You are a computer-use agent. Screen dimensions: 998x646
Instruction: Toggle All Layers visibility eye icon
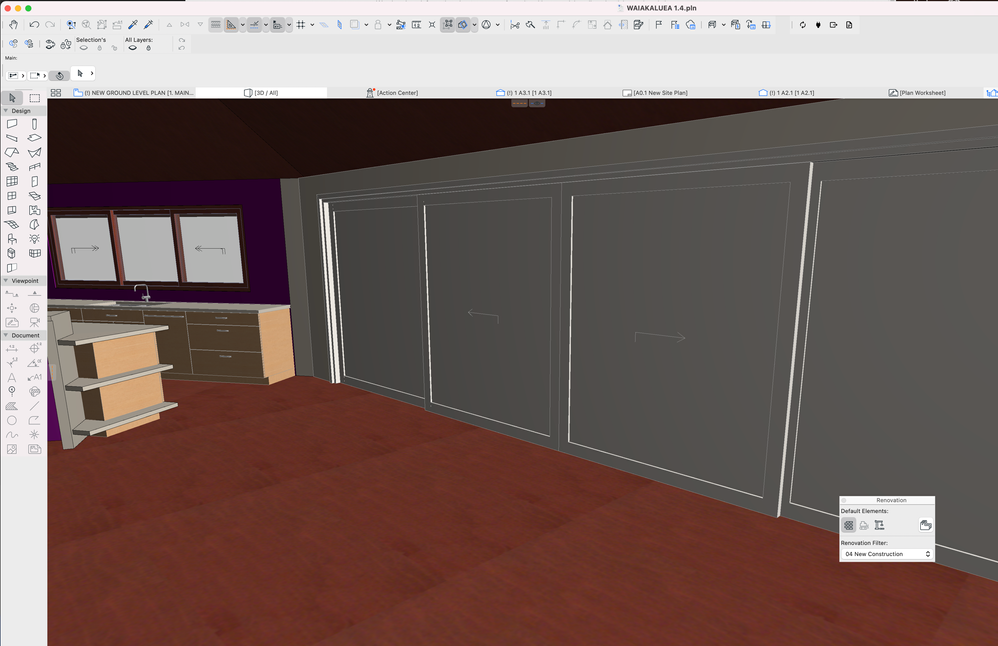tap(132, 48)
